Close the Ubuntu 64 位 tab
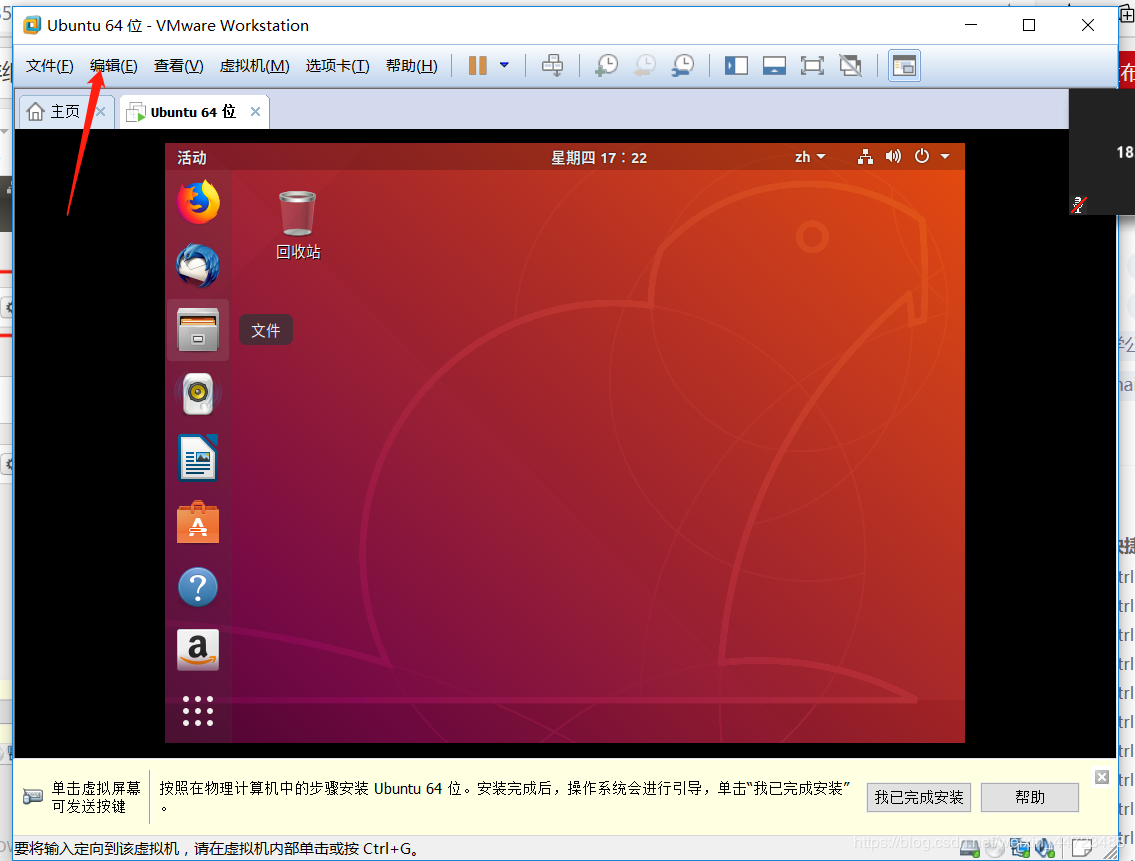The width and height of the screenshot is (1135, 861). (256, 112)
